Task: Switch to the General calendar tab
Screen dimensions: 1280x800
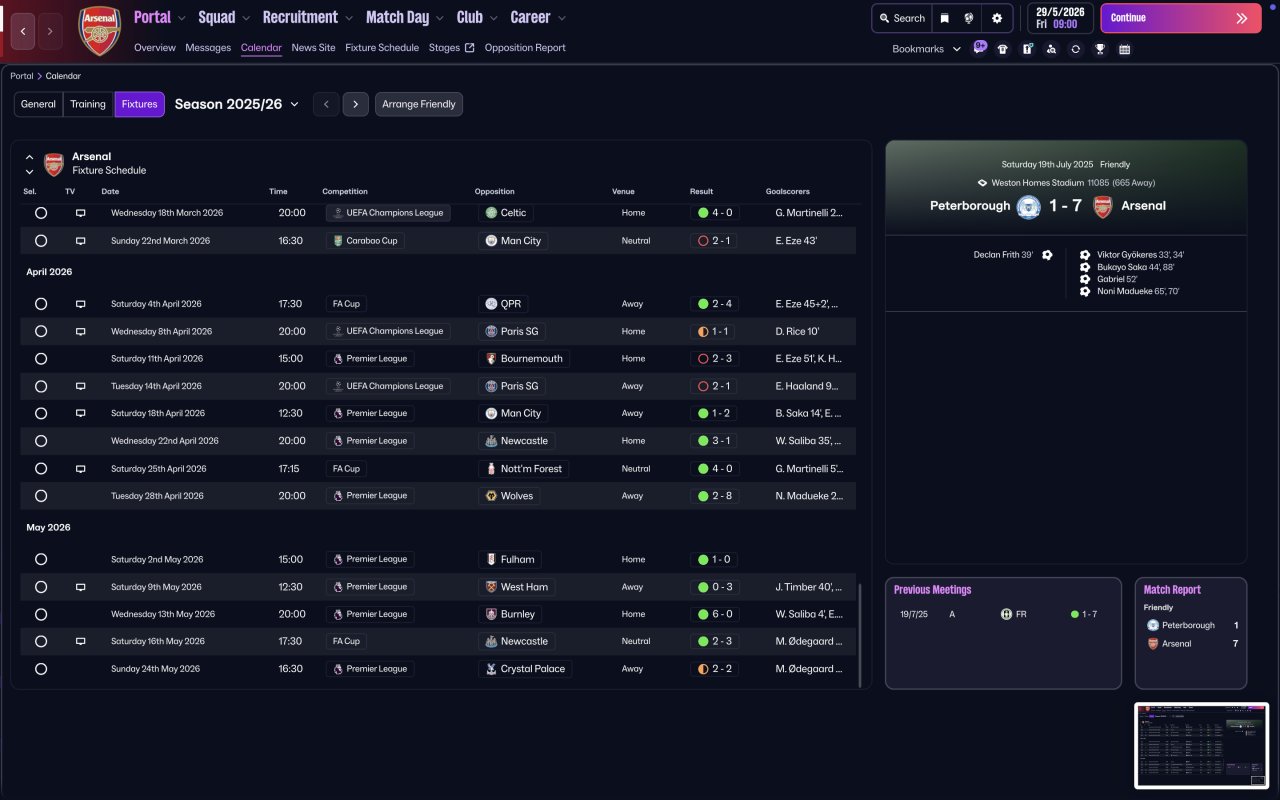Action: tap(38, 104)
